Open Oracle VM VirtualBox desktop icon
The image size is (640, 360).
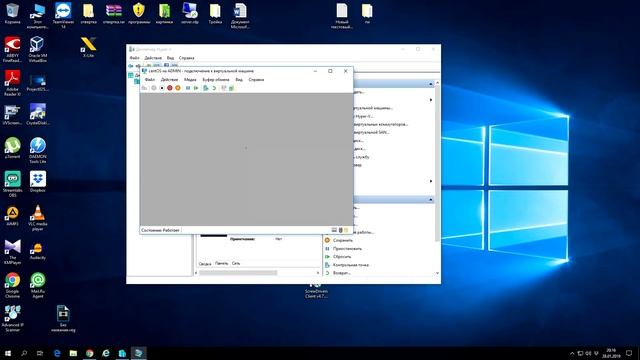[x=38, y=49]
